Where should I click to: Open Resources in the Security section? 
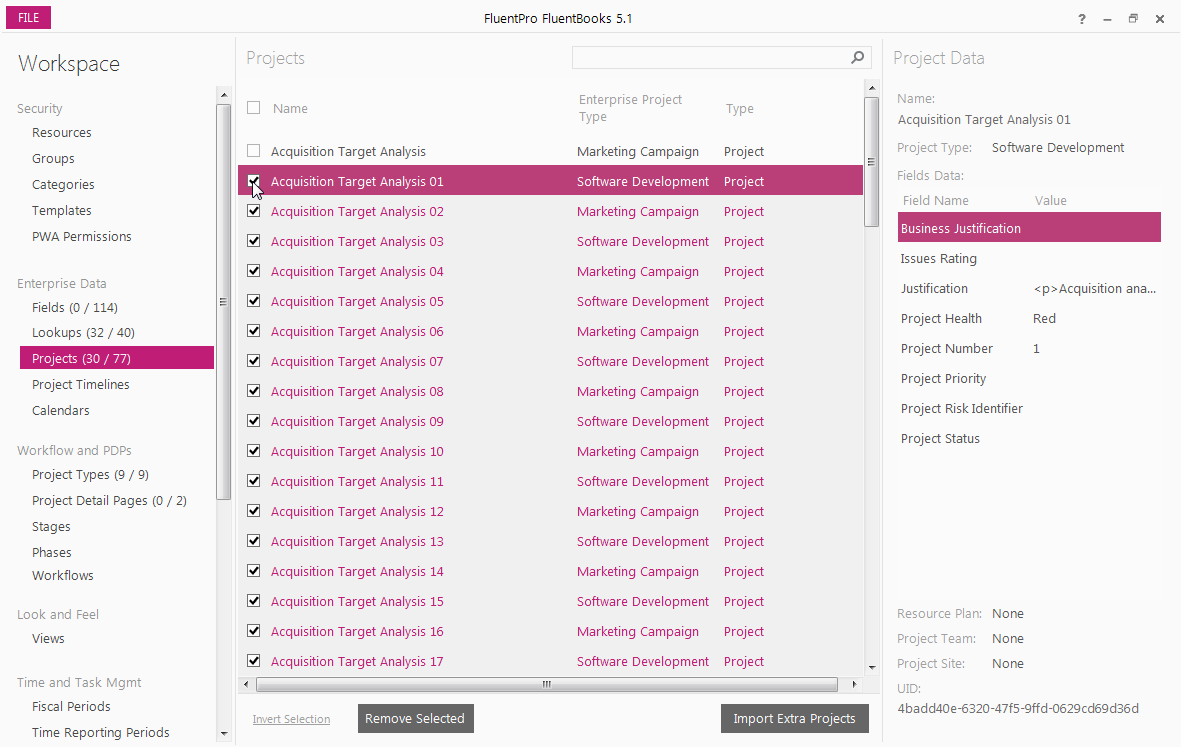62,133
